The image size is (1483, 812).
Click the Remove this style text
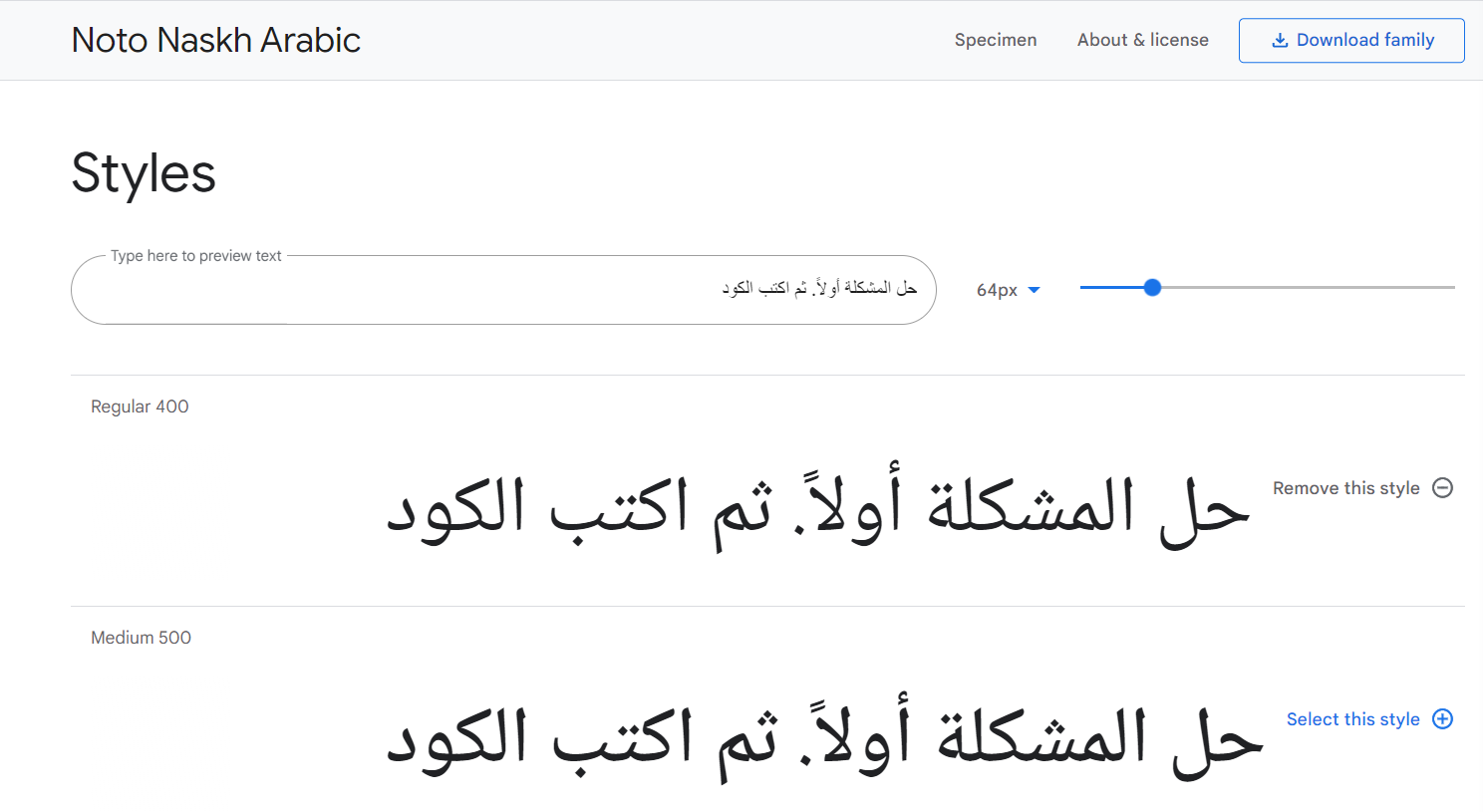(1345, 488)
